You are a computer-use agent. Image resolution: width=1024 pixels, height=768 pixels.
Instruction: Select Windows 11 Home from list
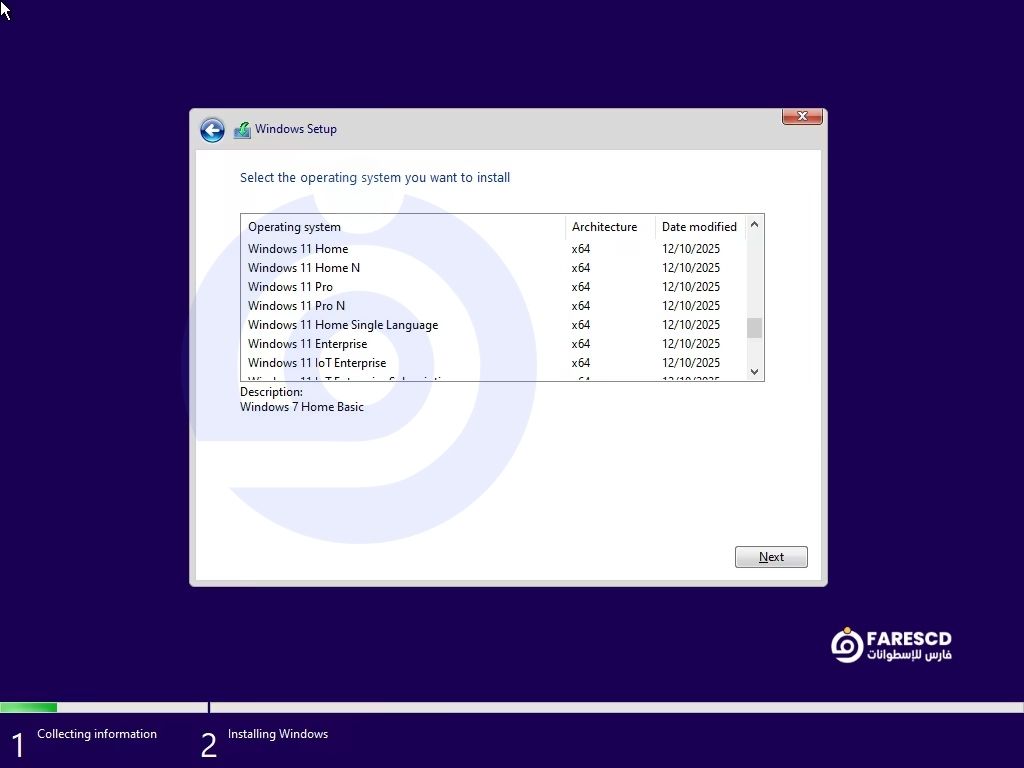point(298,249)
